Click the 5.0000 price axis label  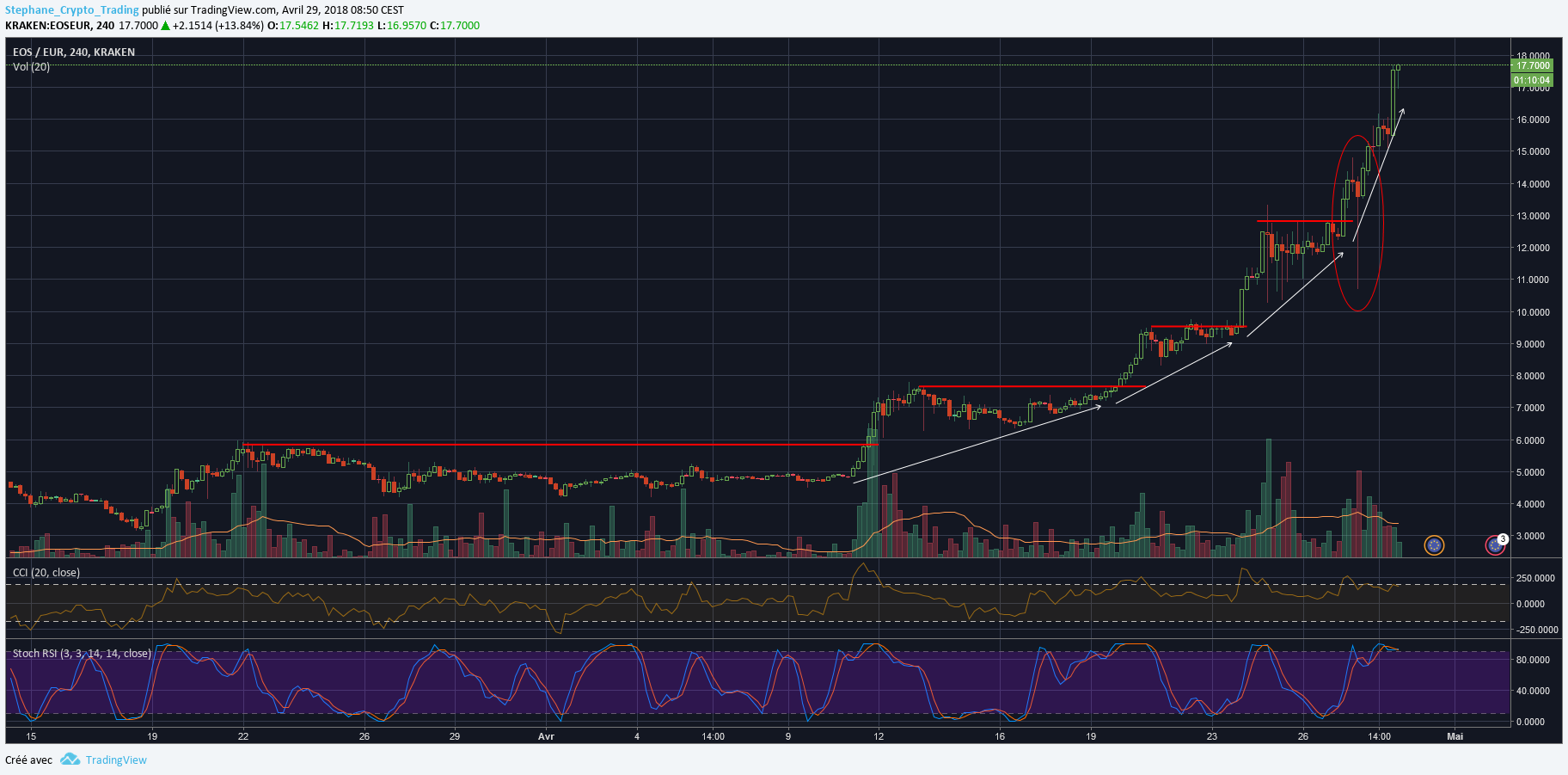[1530, 472]
